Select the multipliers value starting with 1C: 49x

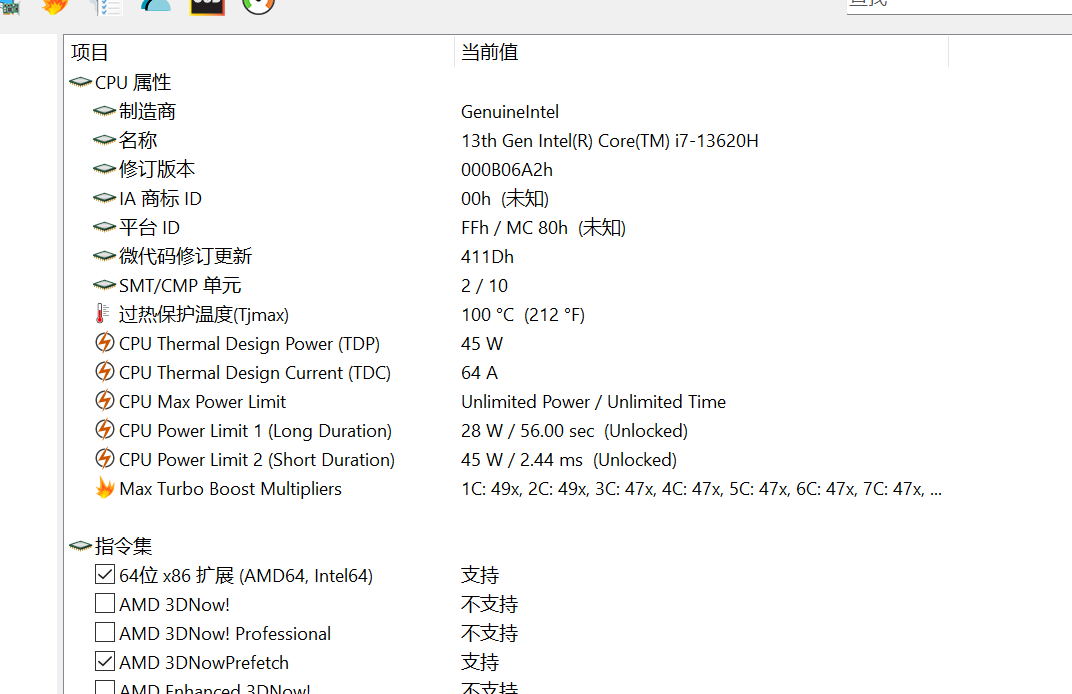coord(701,489)
